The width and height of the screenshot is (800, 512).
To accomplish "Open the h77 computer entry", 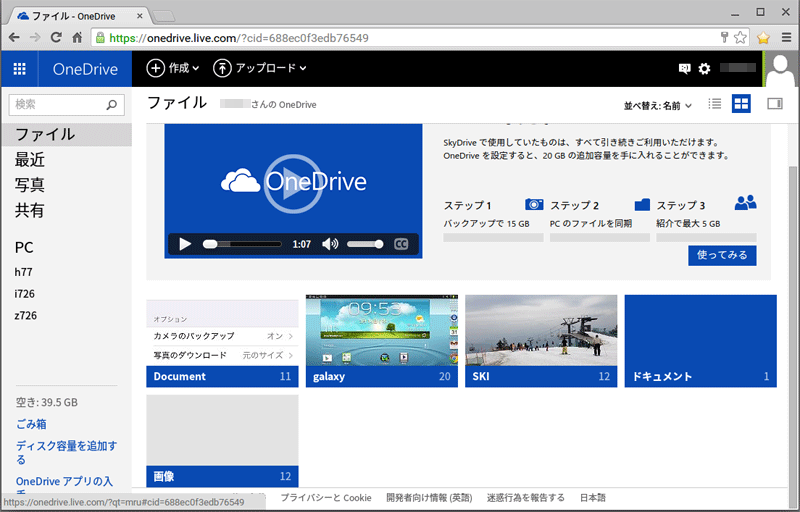I will [x=23, y=272].
